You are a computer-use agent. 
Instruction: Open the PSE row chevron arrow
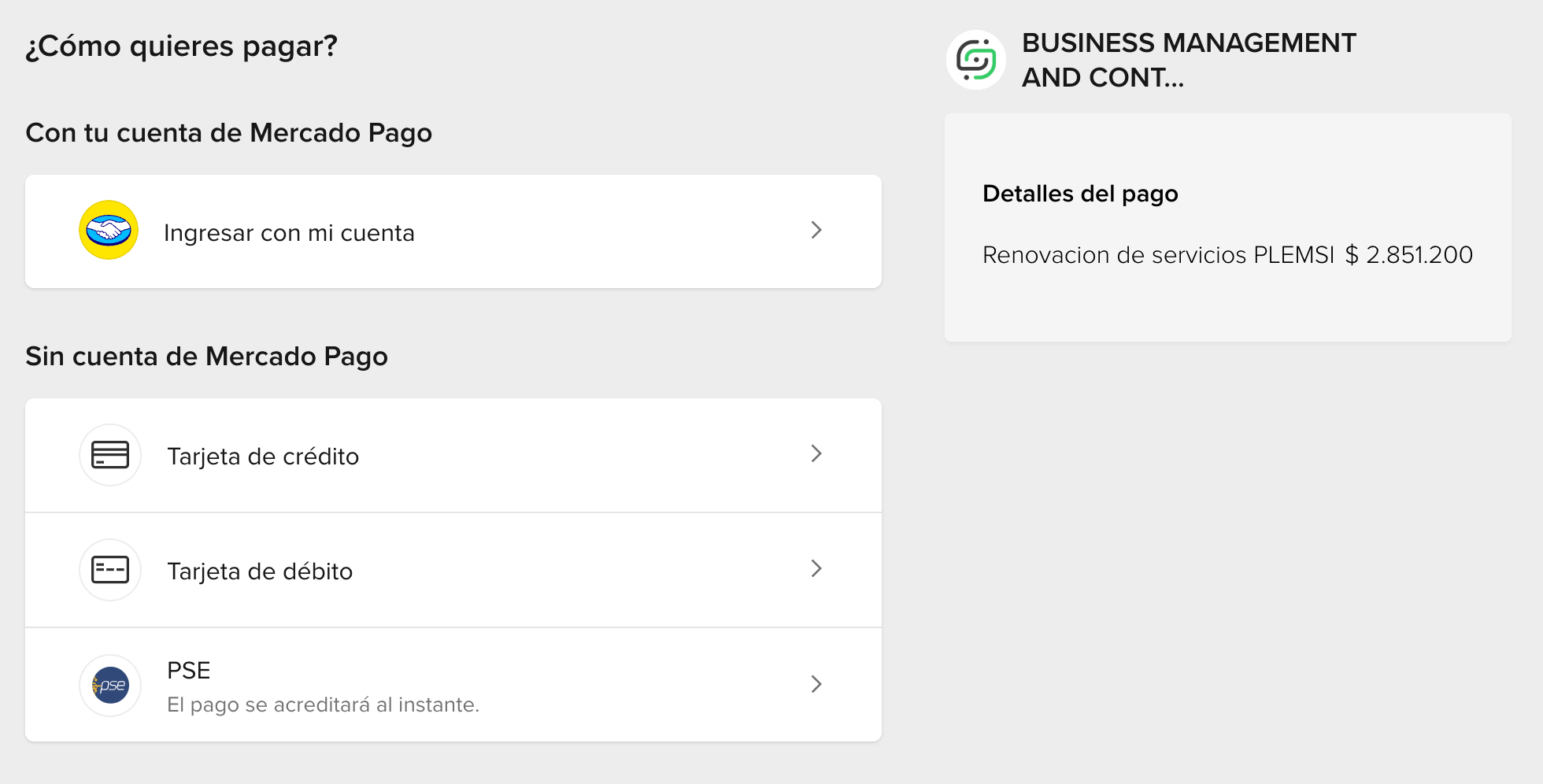point(816,684)
